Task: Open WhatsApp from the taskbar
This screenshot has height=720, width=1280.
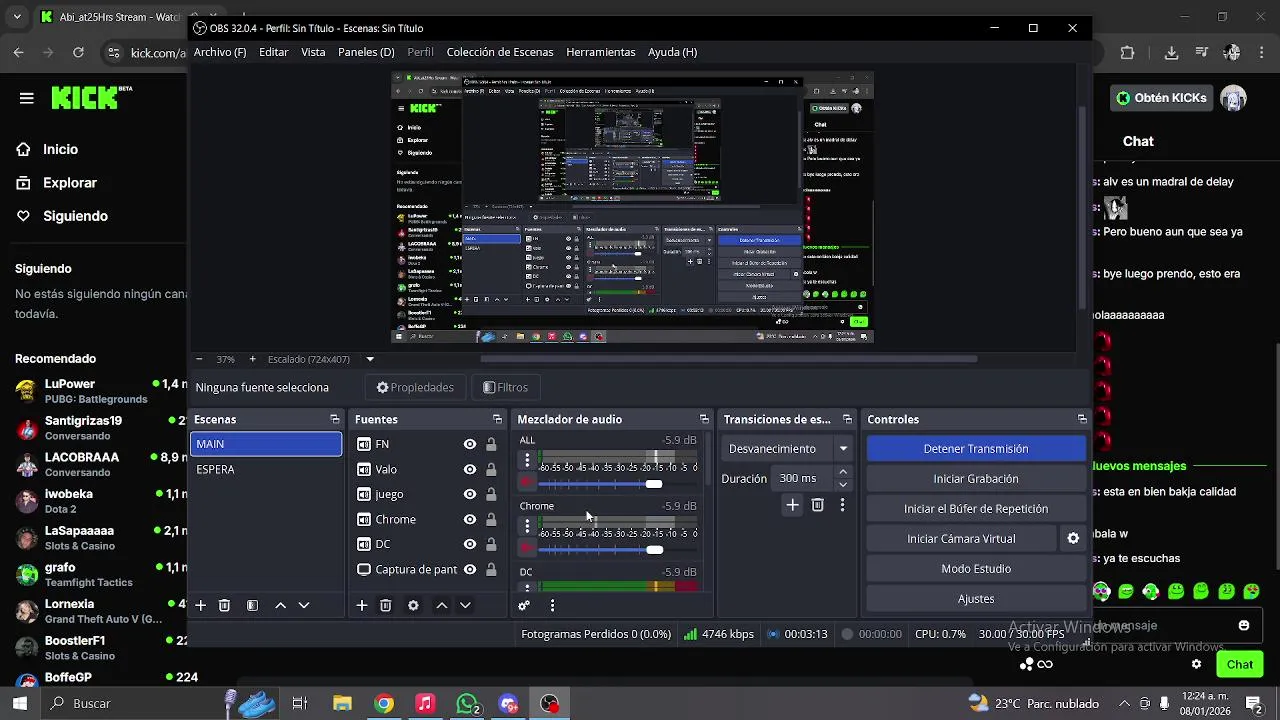Action: 467,703
